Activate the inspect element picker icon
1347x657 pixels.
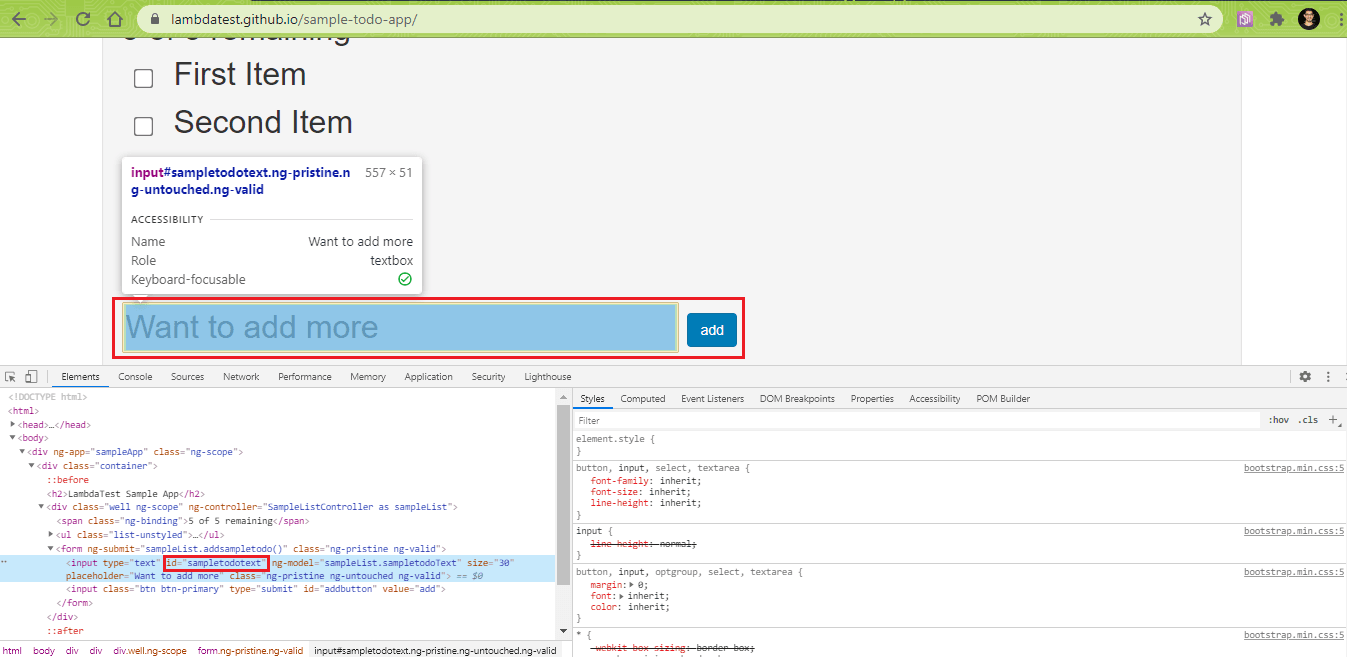10,377
